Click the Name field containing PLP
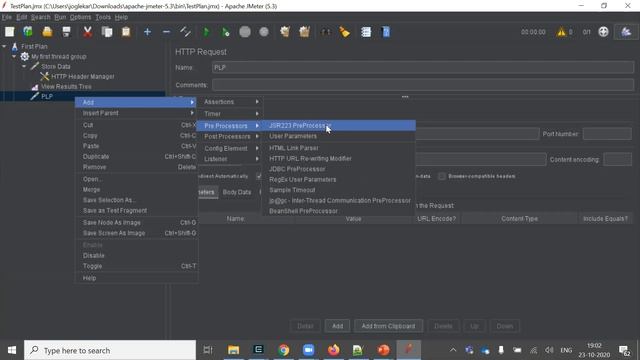 [x=423, y=68]
